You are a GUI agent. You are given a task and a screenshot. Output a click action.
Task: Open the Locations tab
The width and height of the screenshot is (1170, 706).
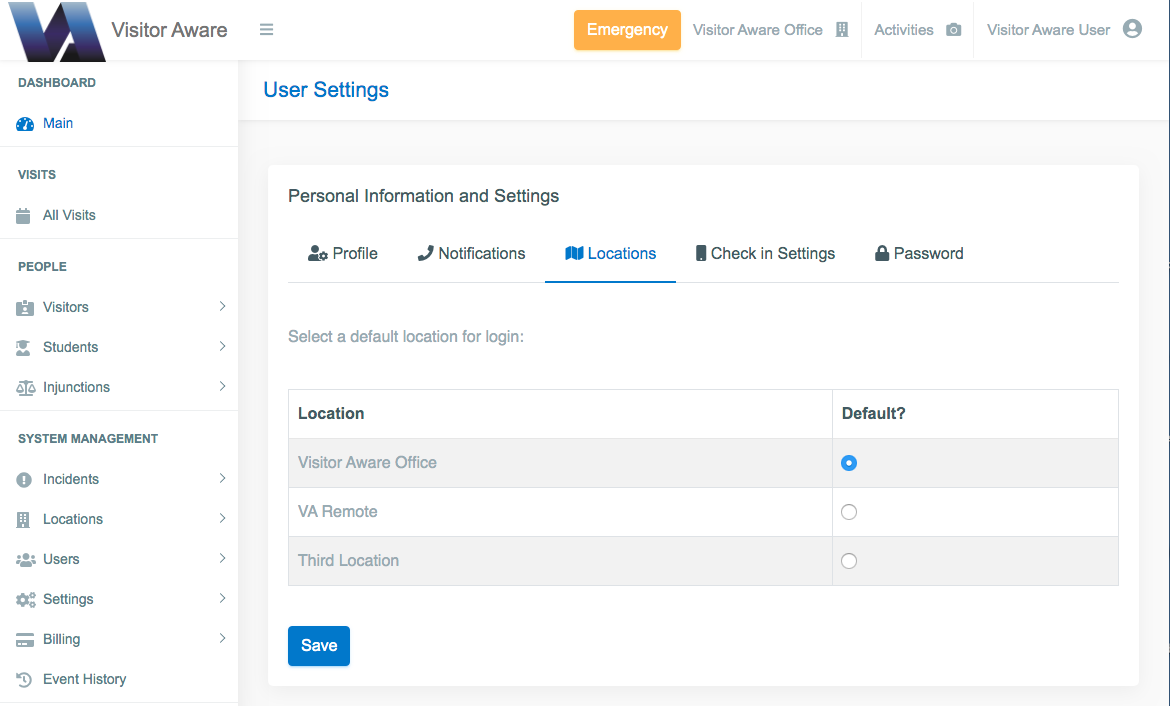pyautogui.click(x=610, y=254)
